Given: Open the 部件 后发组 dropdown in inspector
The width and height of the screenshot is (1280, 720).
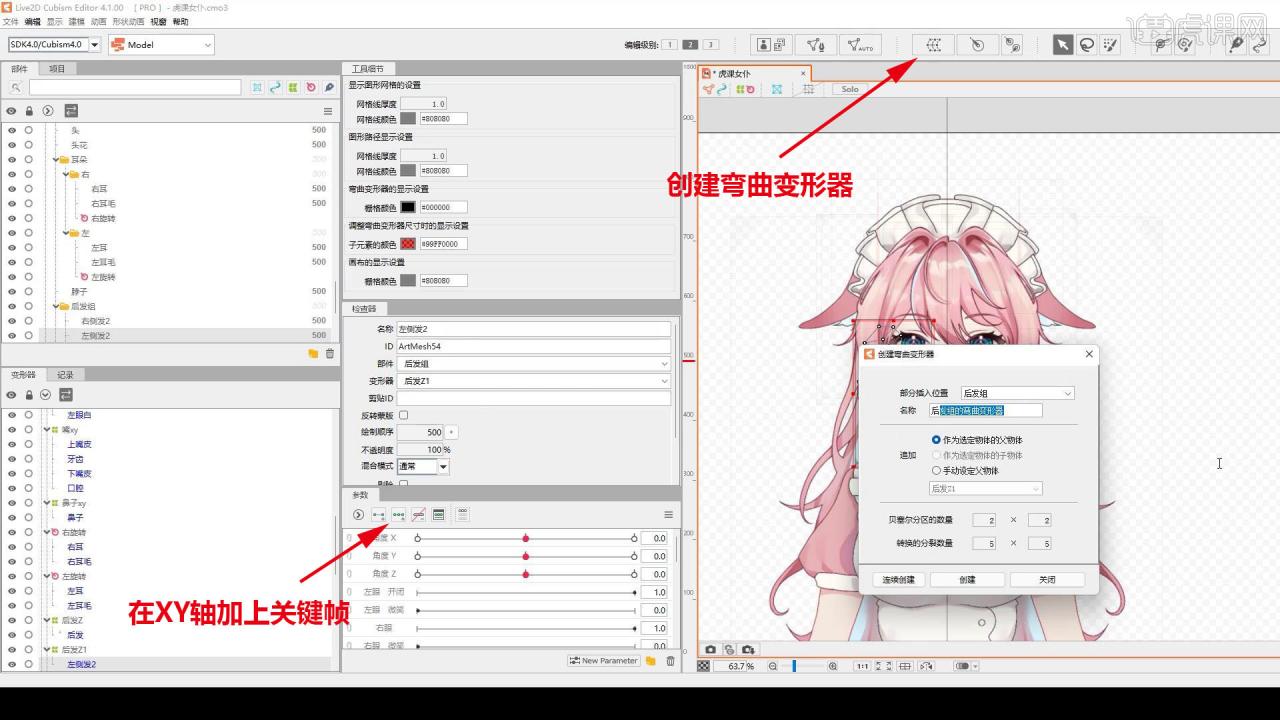Looking at the screenshot, I should pyautogui.click(x=534, y=364).
